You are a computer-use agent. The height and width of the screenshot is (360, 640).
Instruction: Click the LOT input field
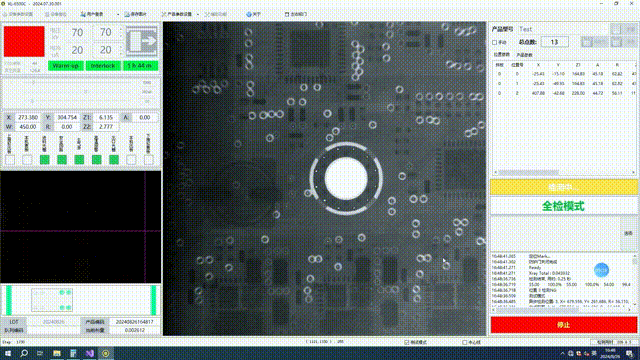pyautogui.click(x=54, y=322)
